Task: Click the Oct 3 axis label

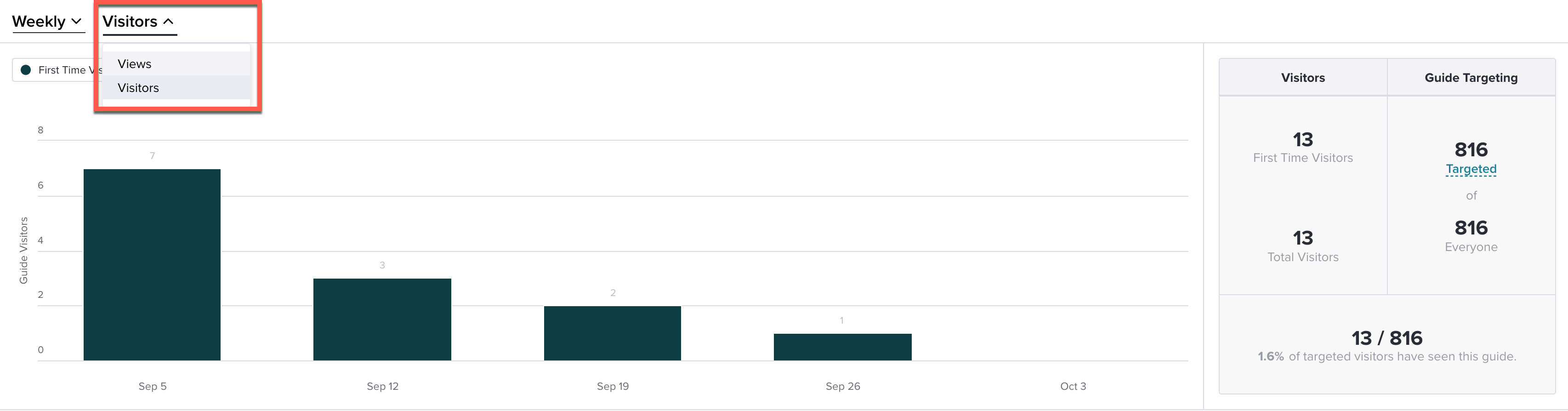Action: pyautogui.click(x=1073, y=386)
